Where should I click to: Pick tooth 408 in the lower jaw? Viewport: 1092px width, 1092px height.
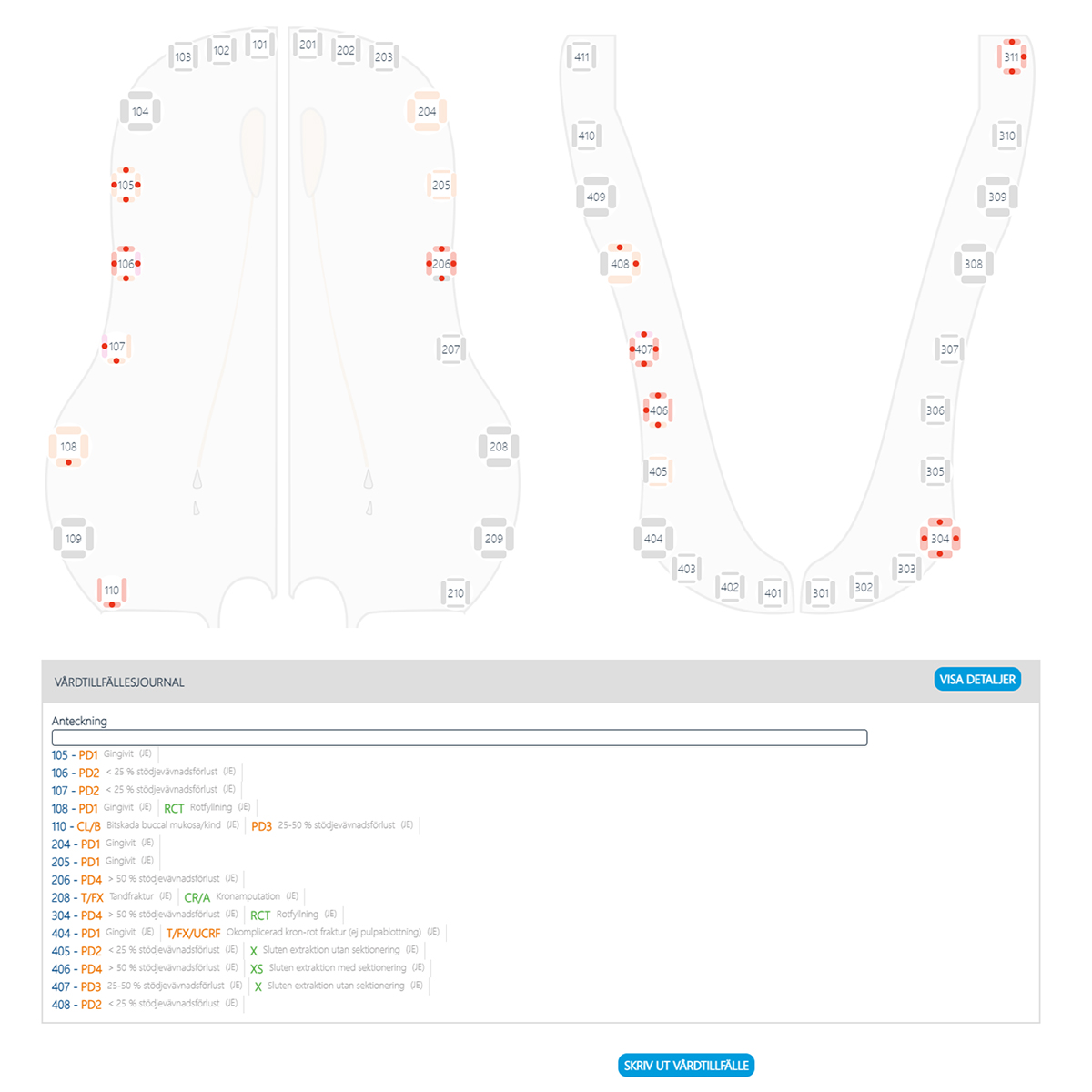[620, 264]
